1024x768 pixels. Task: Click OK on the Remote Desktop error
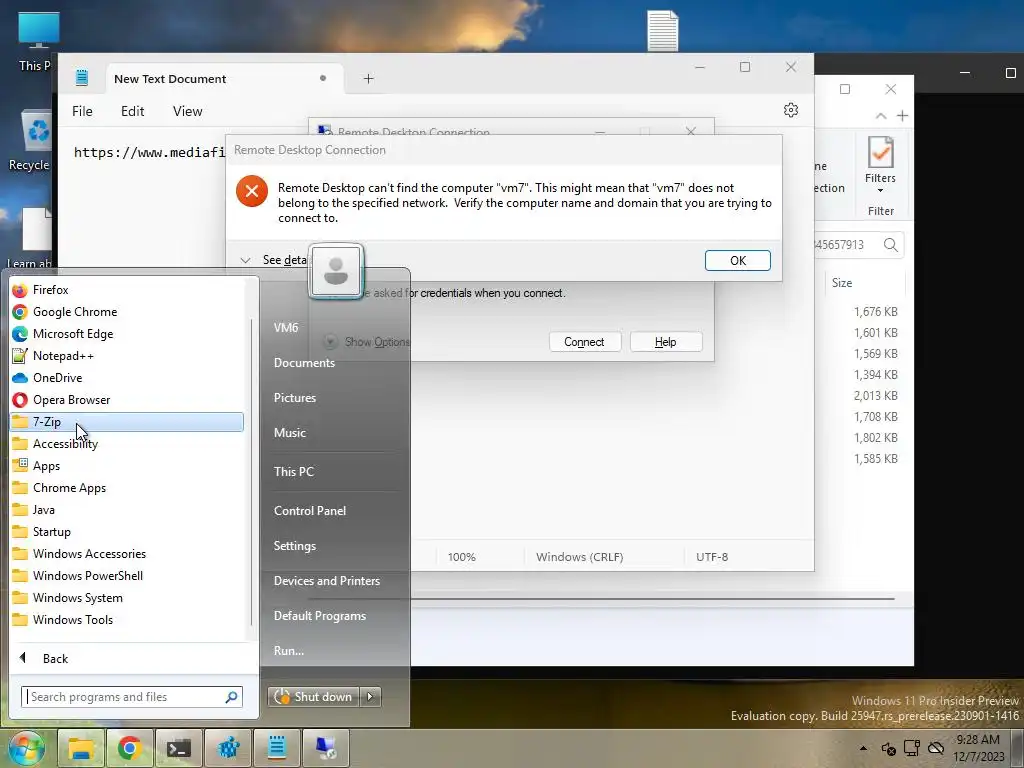coord(737,261)
